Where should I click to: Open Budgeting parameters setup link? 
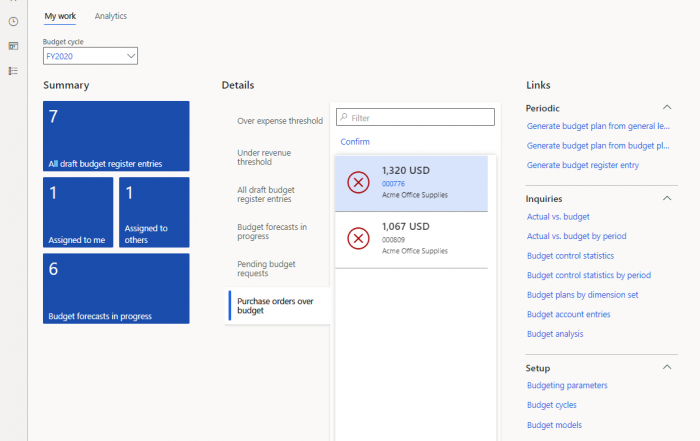[567, 385]
